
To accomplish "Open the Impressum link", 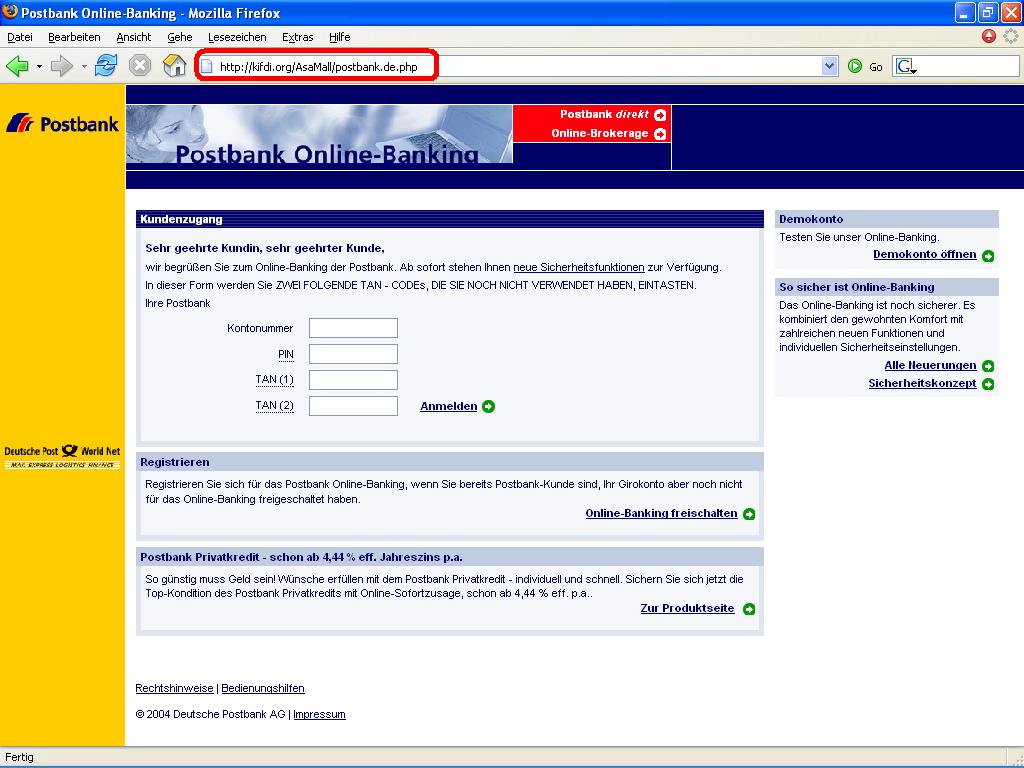I will (319, 714).
